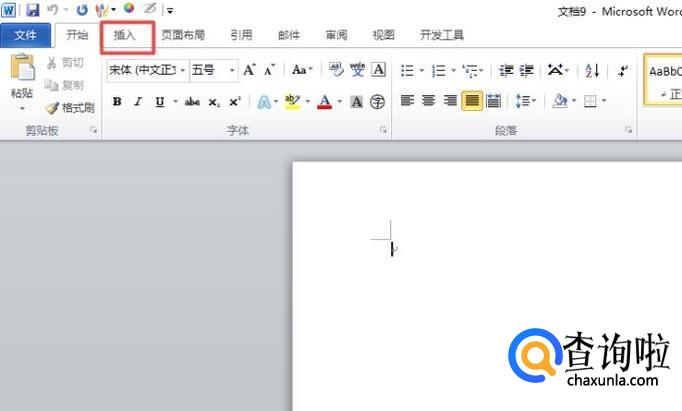
Task: Toggle Italic formatting
Action: (138, 102)
